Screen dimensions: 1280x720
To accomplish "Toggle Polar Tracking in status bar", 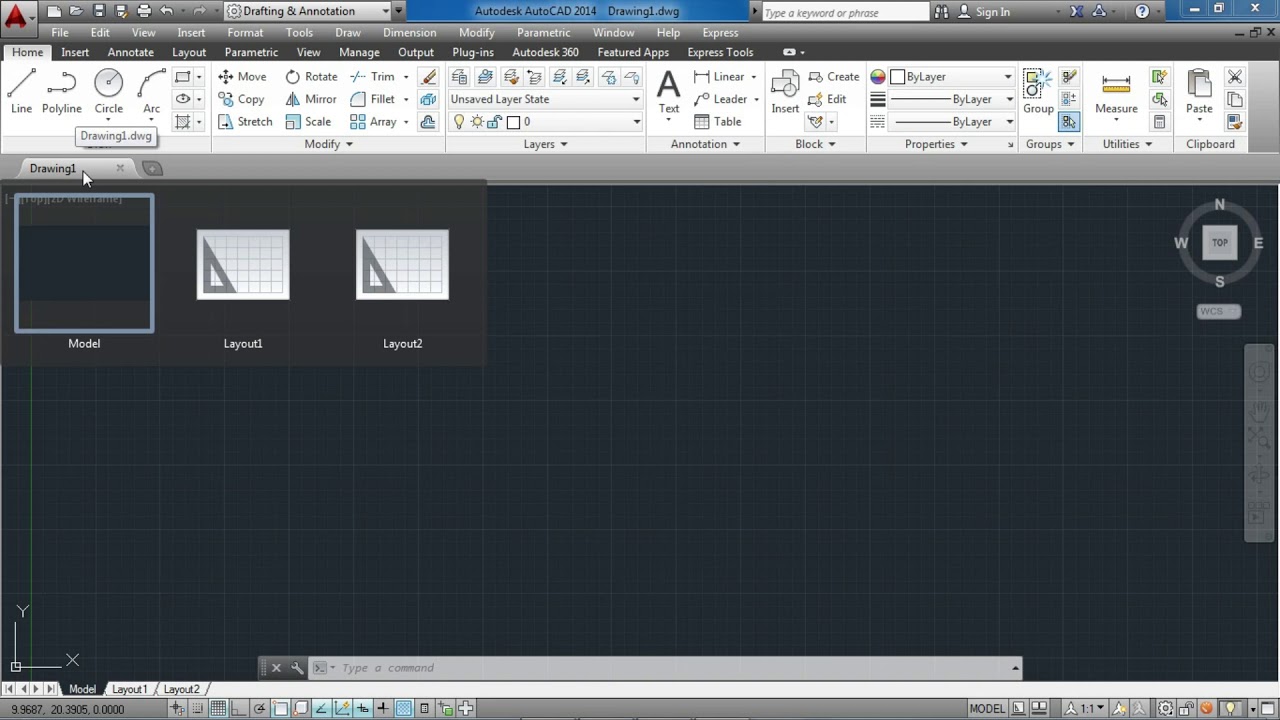I will point(259,709).
